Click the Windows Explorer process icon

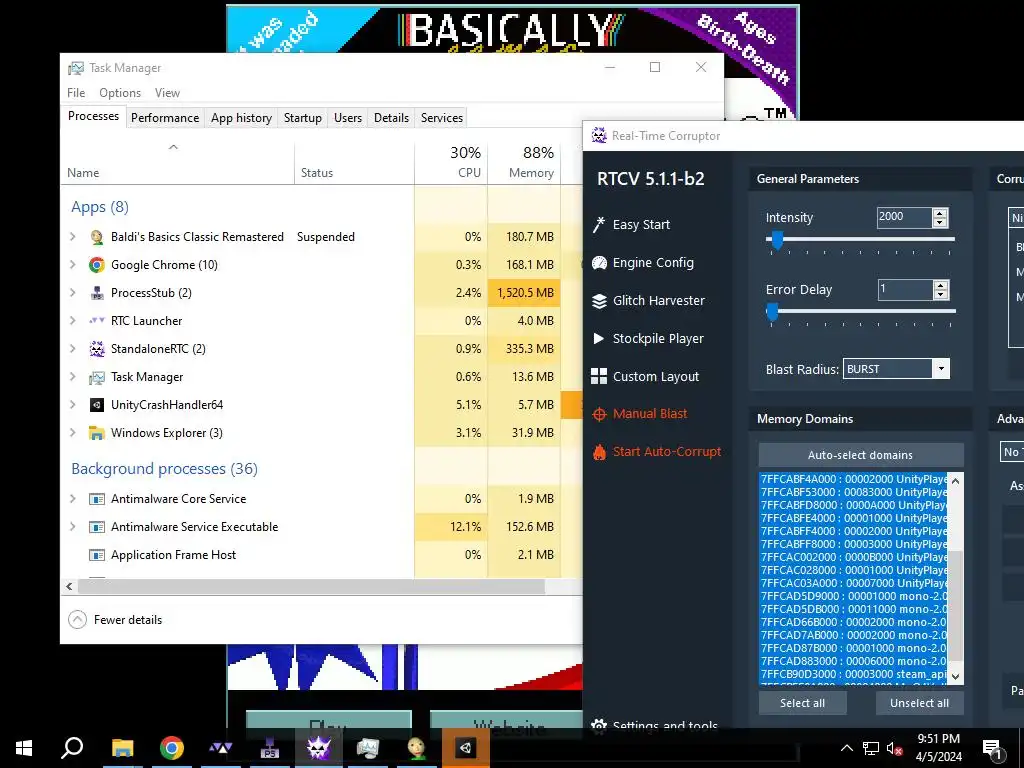(97, 433)
